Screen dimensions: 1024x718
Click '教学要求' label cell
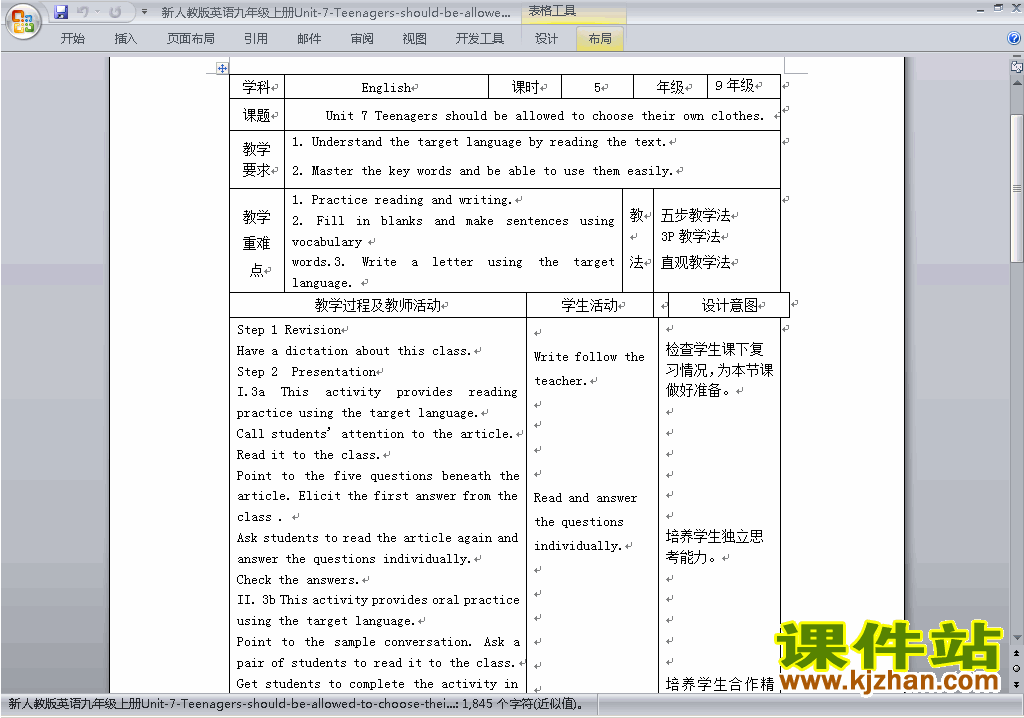click(257, 159)
